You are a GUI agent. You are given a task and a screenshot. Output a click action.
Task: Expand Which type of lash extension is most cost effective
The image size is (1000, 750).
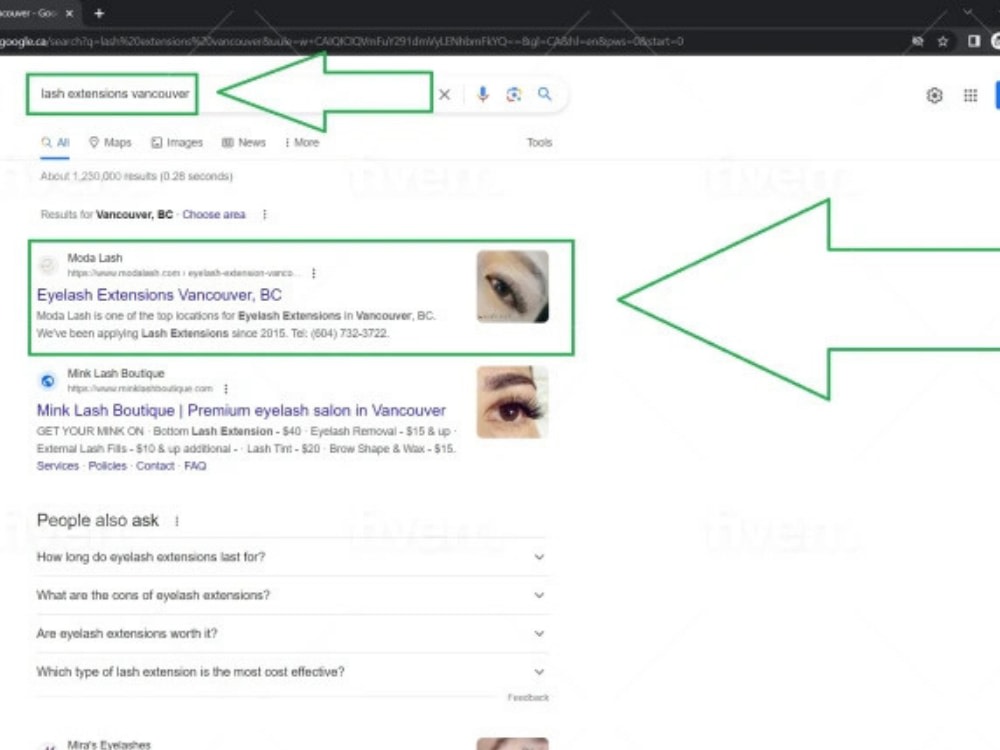pos(292,672)
